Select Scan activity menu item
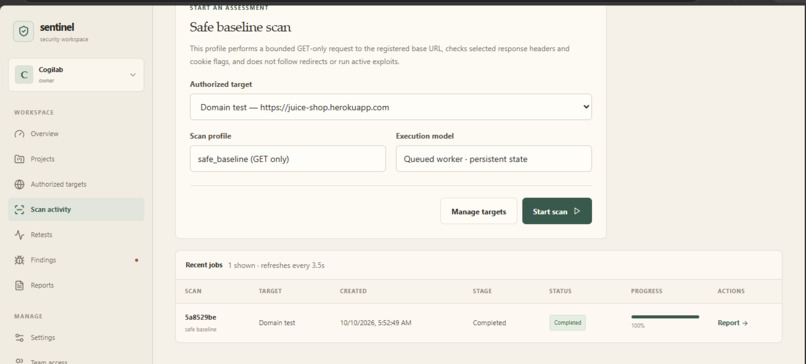Viewport: 806px width, 364px height. click(76, 209)
